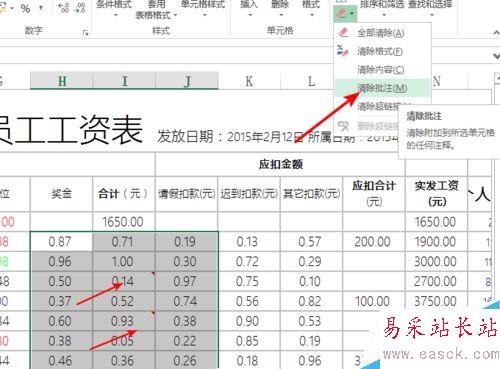This screenshot has height=369, width=500.
Task: Click cell with value 2700.00
Action: pos(436,281)
